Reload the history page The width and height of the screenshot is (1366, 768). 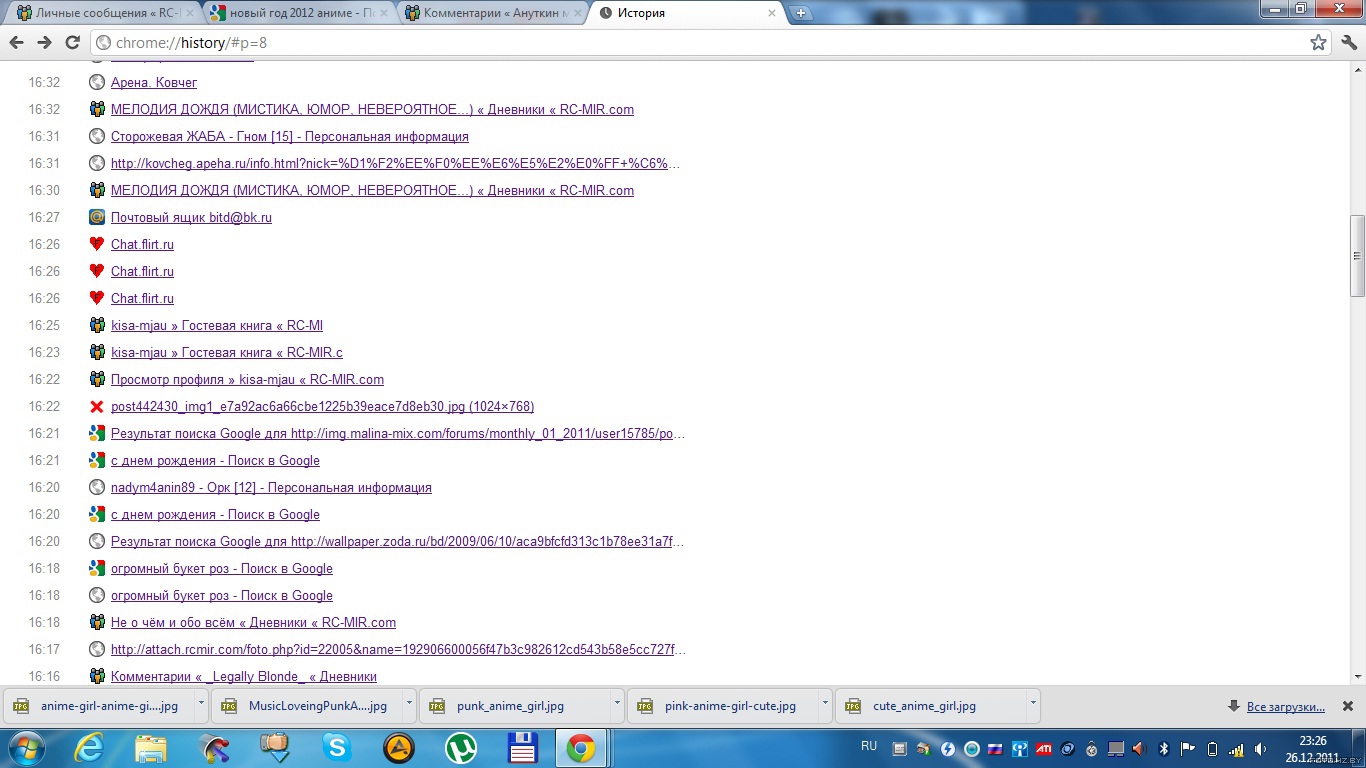point(72,42)
